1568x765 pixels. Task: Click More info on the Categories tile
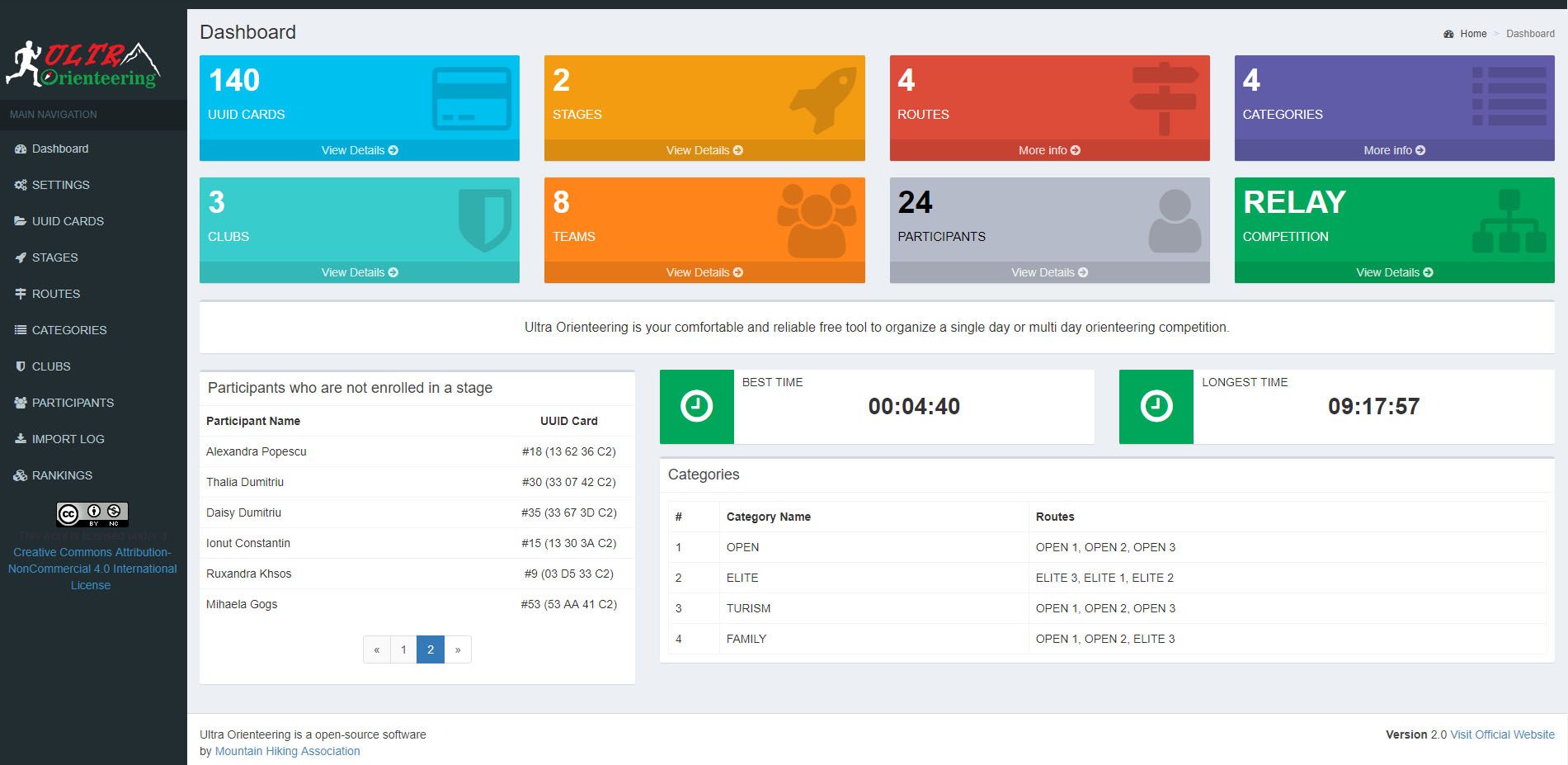(x=1394, y=150)
